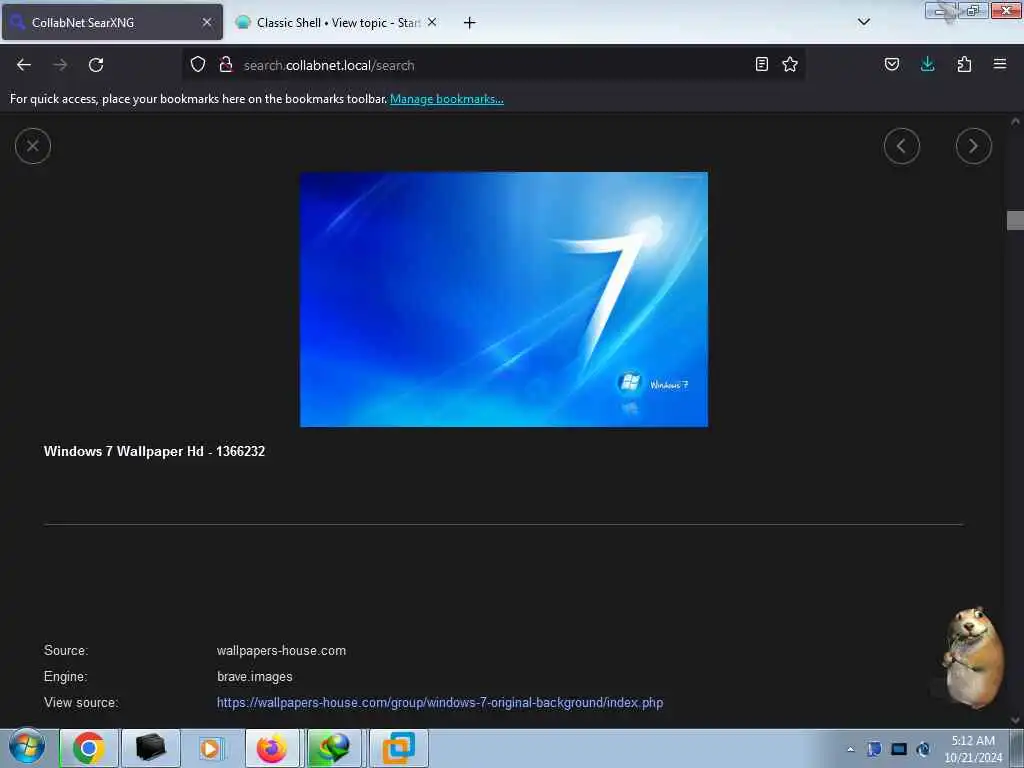Switch to CollabNet SearXNG tab
The width and height of the screenshot is (1024, 768).
tap(112, 22)
